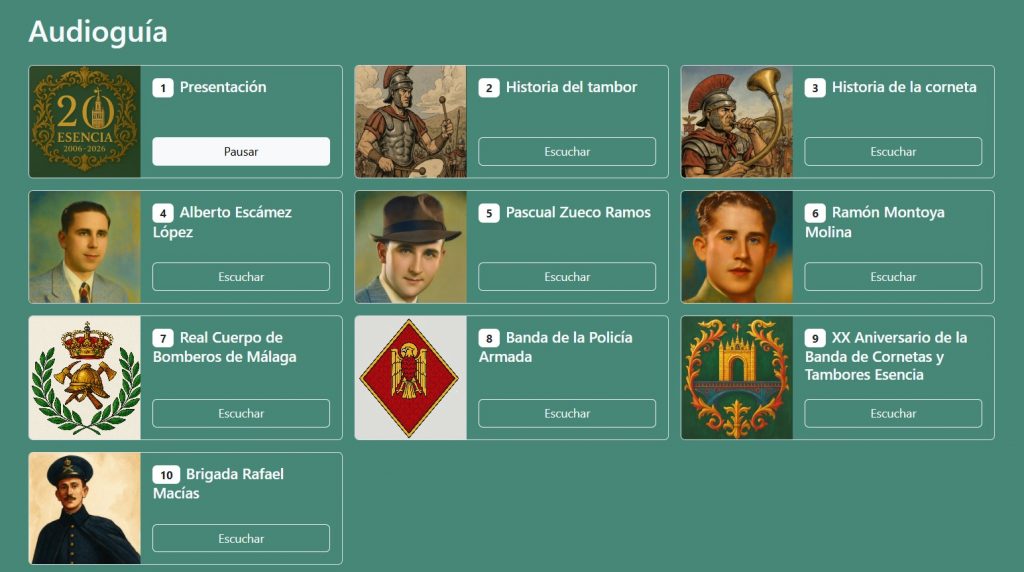Listen to Historia del tambor
The height and width of the screenshot is (572, 1024).
pos(567,151)
